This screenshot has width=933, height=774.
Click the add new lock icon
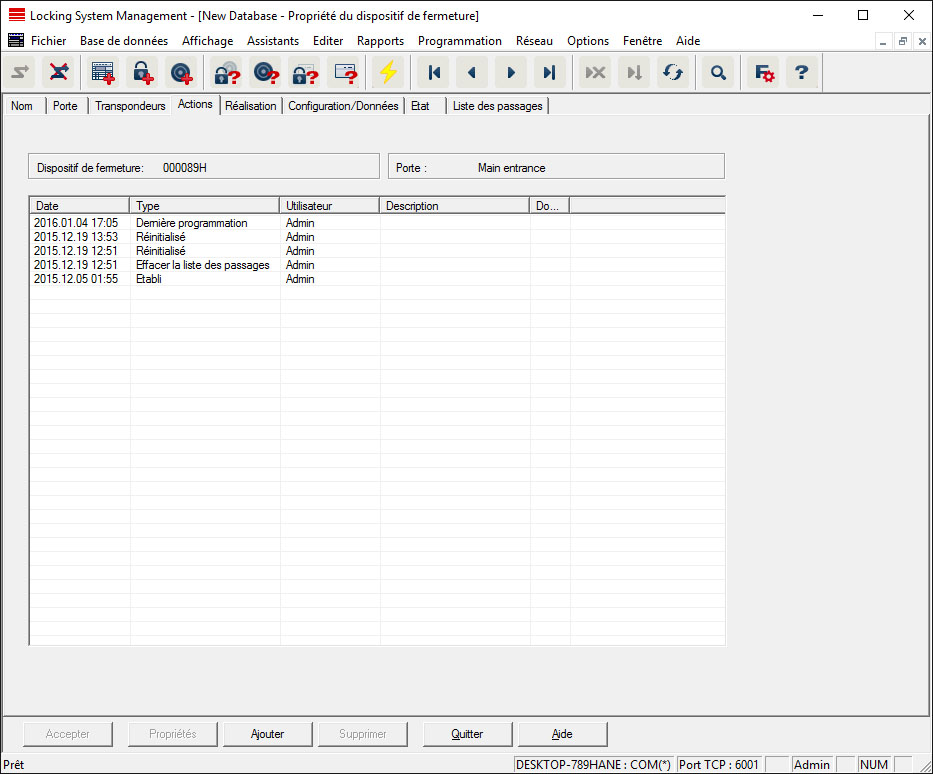(x=141, y=73)
